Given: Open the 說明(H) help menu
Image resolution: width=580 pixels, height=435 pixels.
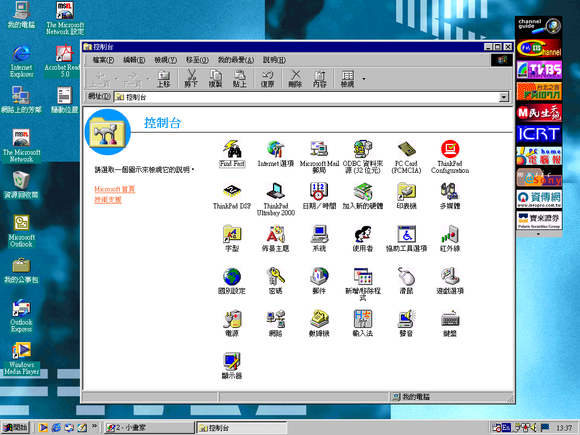Looking at the screenshot, I should 274,60.
